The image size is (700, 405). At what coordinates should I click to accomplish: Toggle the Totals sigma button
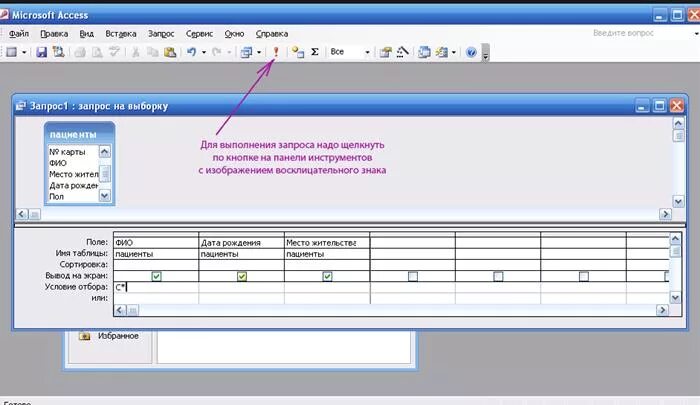315,52
